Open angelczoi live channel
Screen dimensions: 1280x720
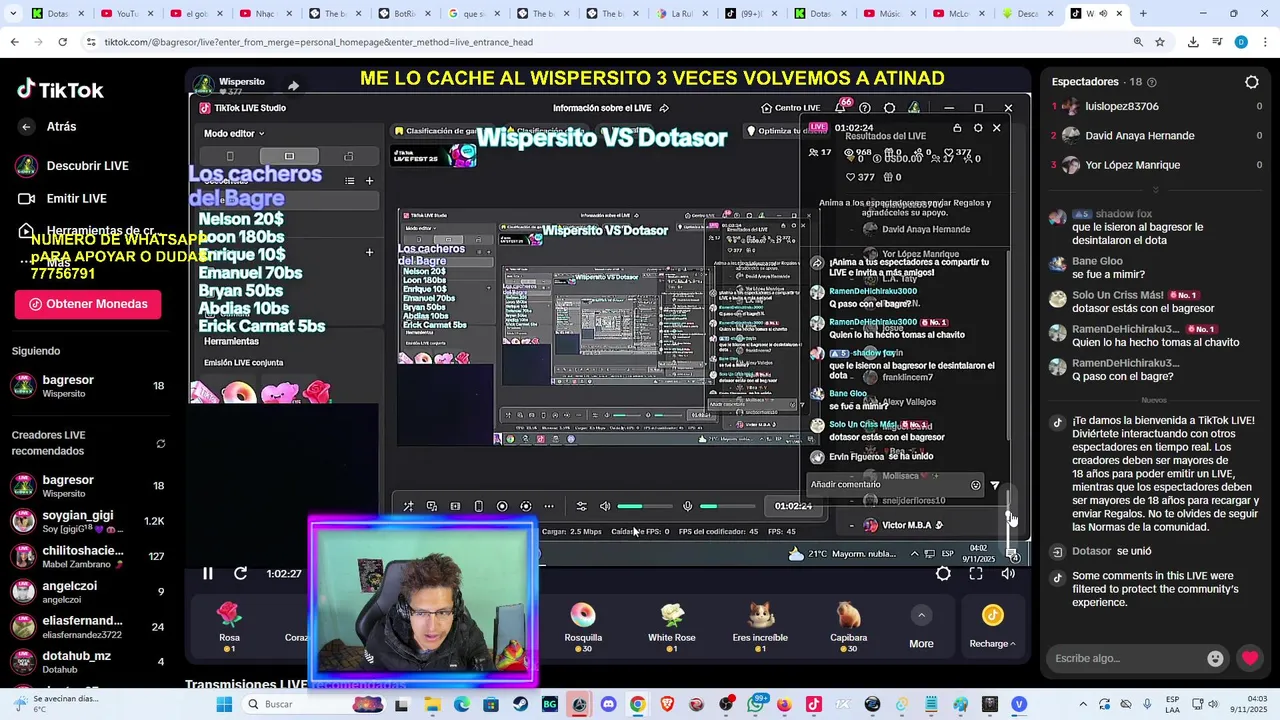(88, 592)
